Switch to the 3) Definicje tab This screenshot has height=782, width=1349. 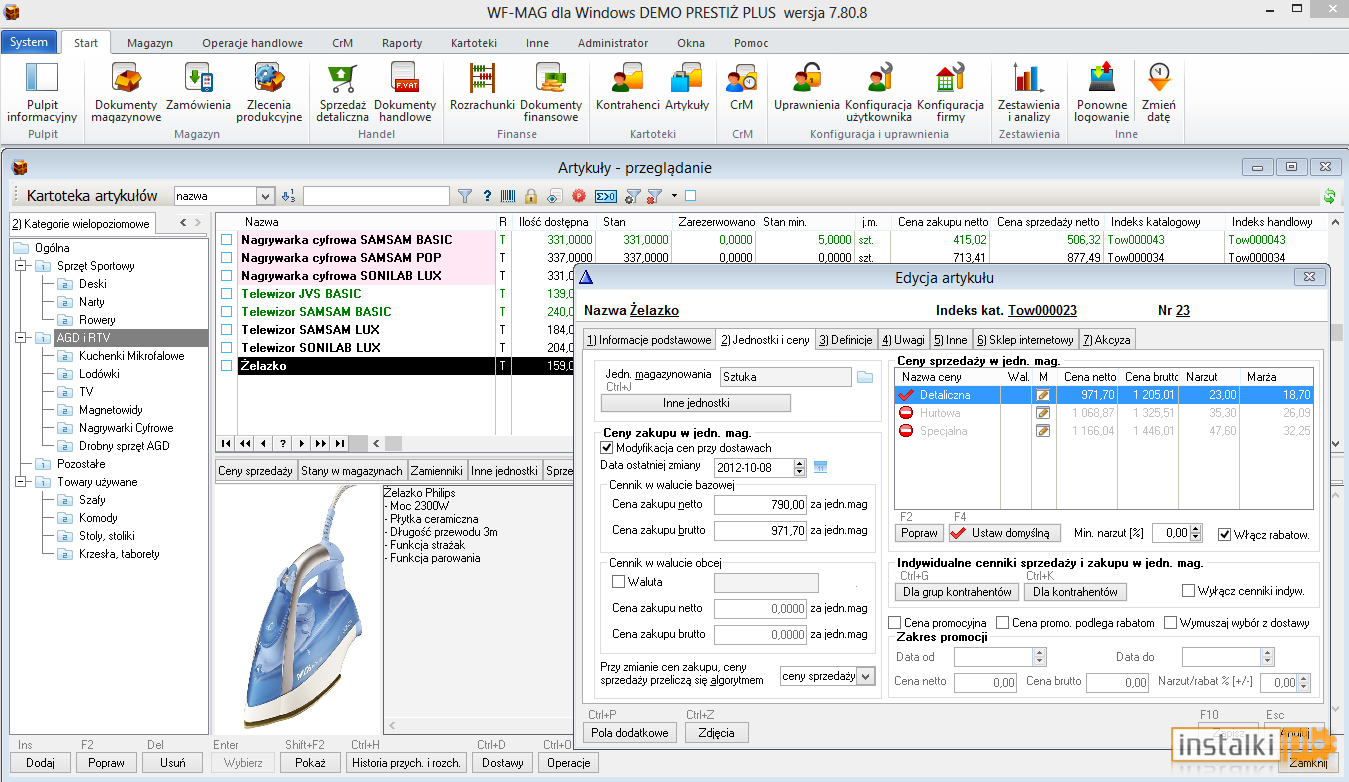[x=846, y=340]
